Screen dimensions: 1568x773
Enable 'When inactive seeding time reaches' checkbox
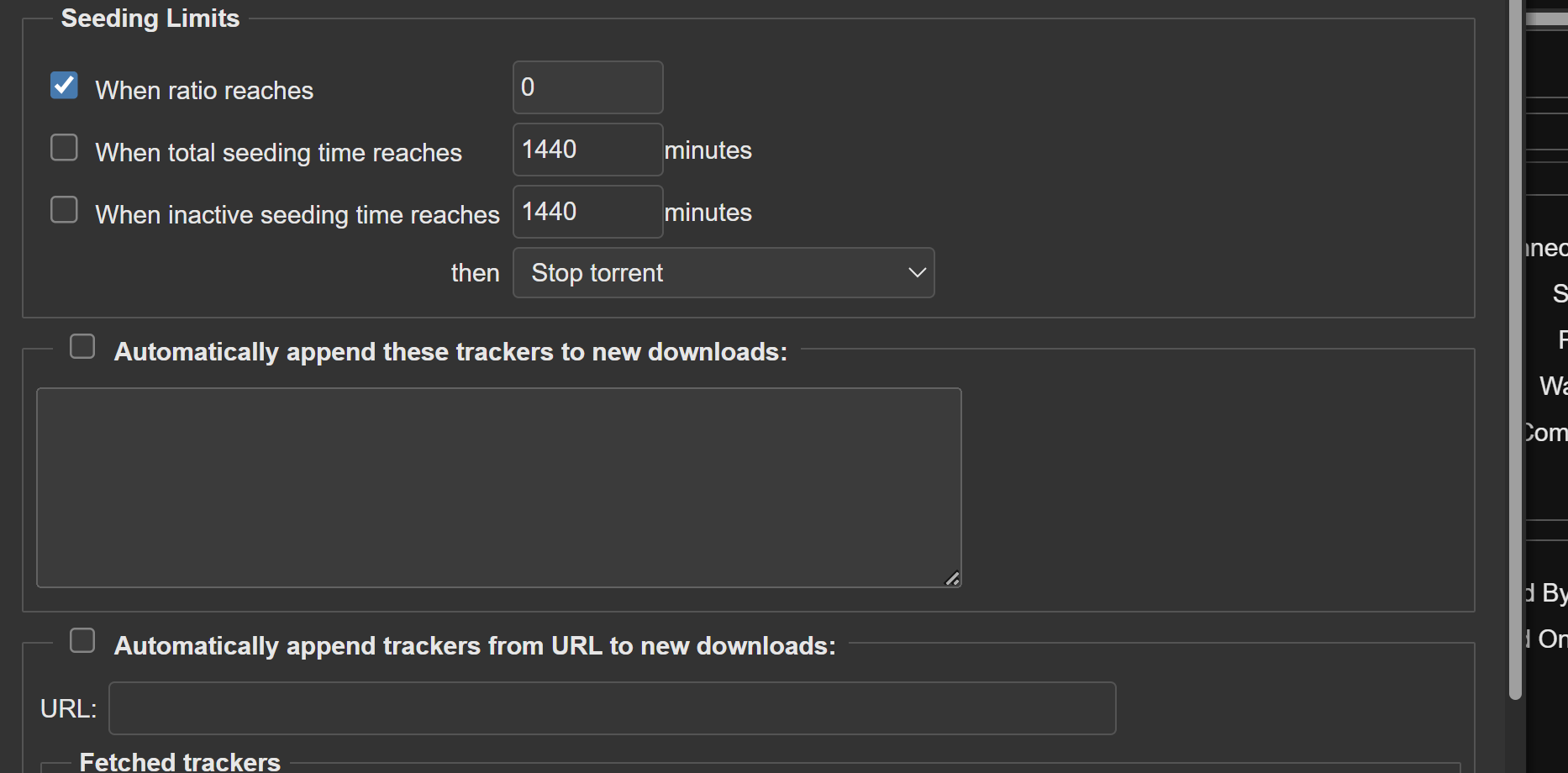(x=64, y=210)
